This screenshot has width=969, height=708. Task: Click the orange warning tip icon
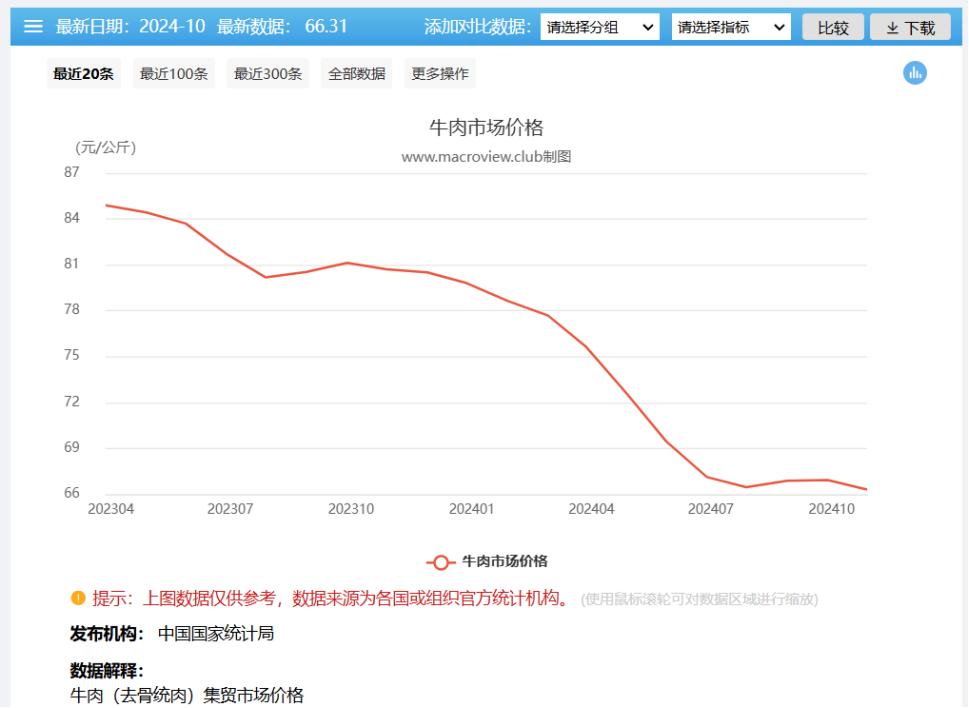pyautogui.click(x=78, y=599)
